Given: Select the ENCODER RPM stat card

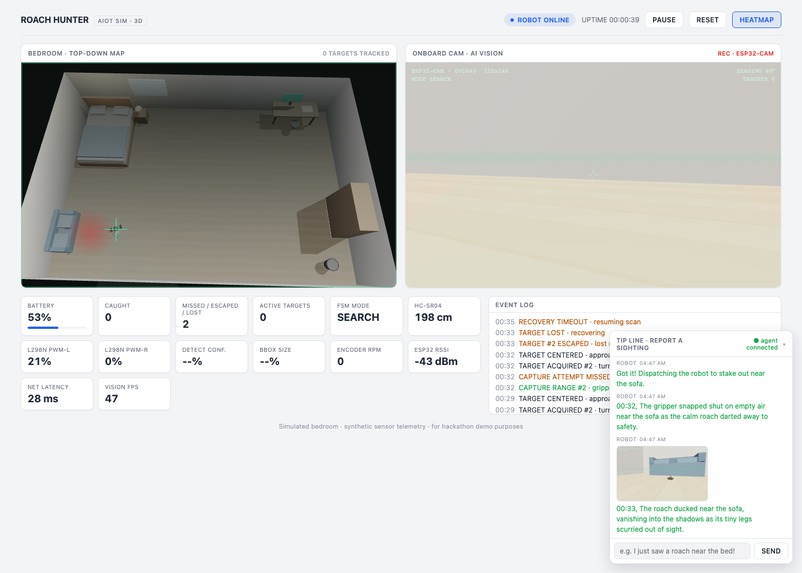Looking at the screenshot, I should (x=366, y=357).
